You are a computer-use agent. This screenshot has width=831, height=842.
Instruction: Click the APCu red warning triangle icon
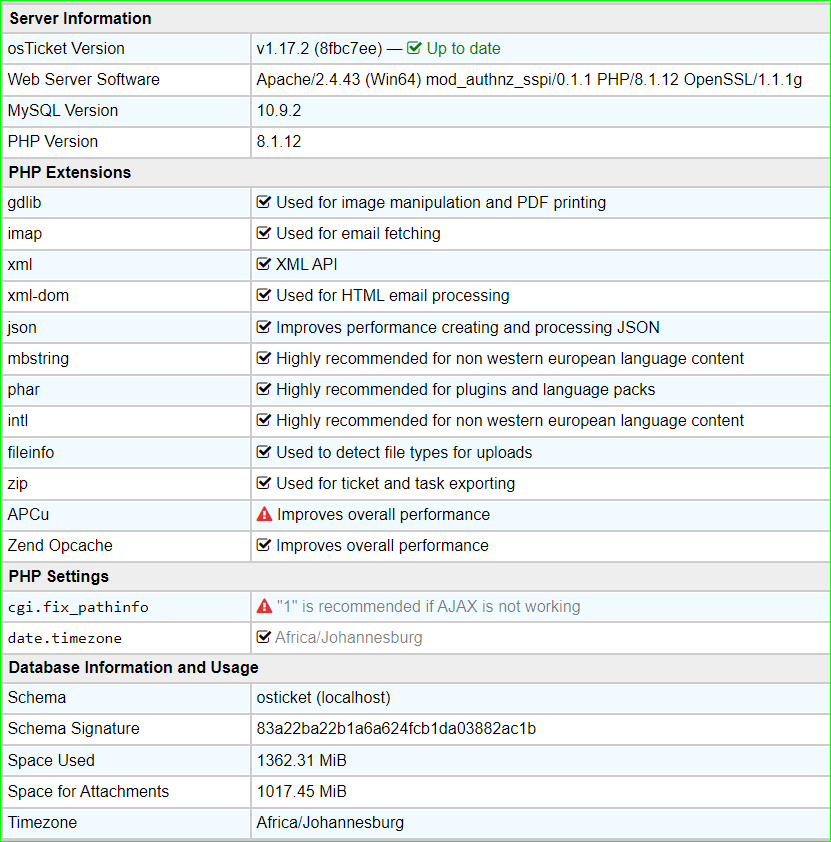click(264, 514)
